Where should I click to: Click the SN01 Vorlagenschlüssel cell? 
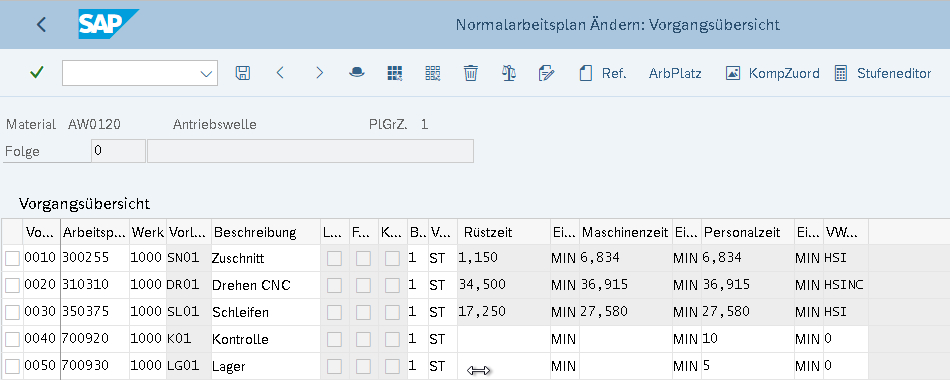tap(188, 258)
